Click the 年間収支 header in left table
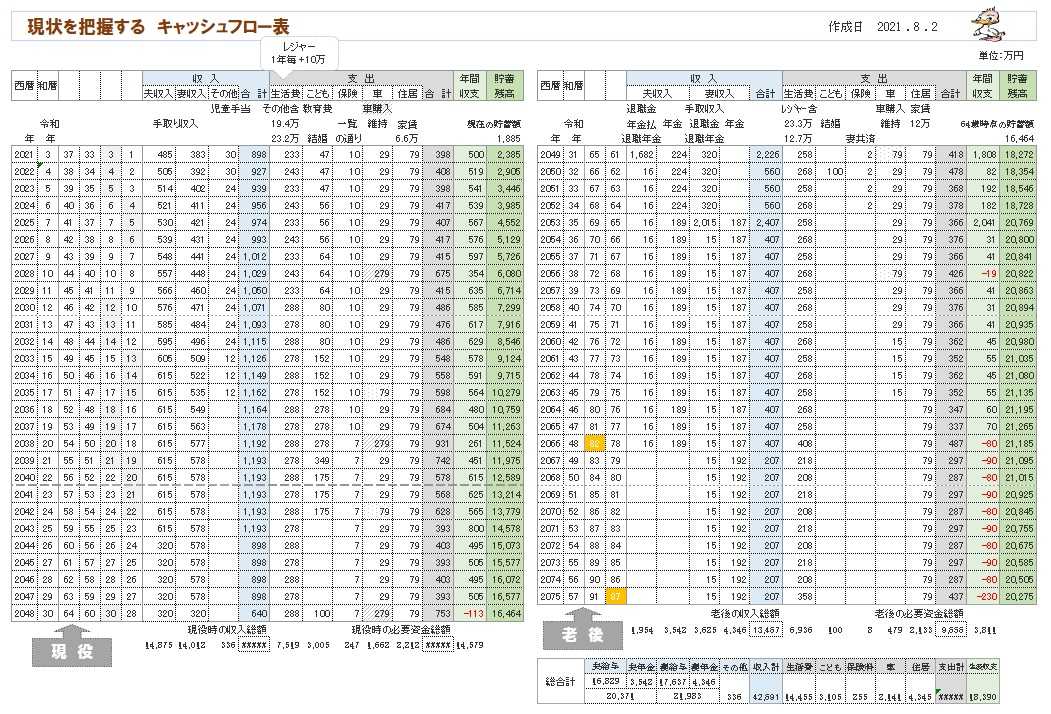The width and height of the screenshot is (1051, 714). click(x=469, y=85)
